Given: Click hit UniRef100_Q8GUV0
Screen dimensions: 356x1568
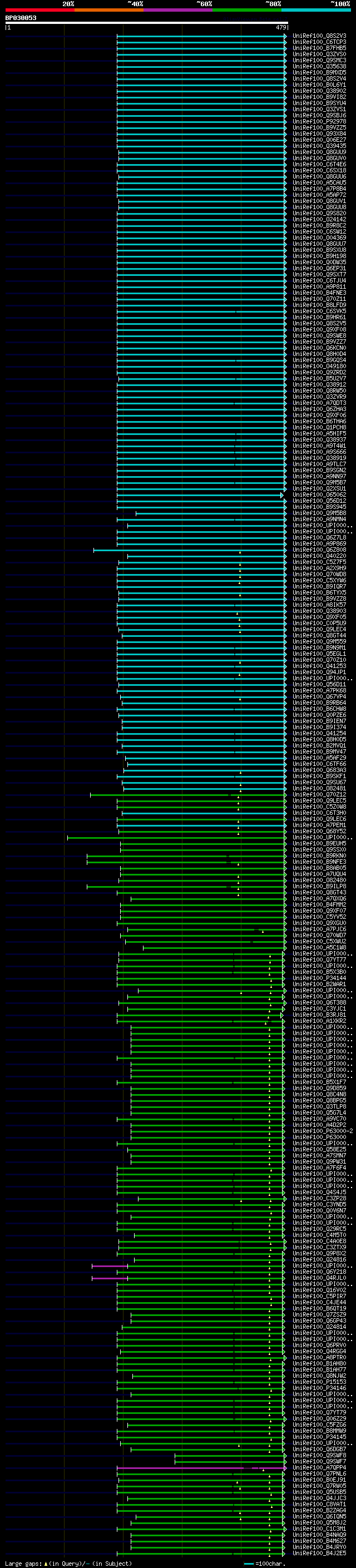Looking at the screenshot, I should coord(319,159).
